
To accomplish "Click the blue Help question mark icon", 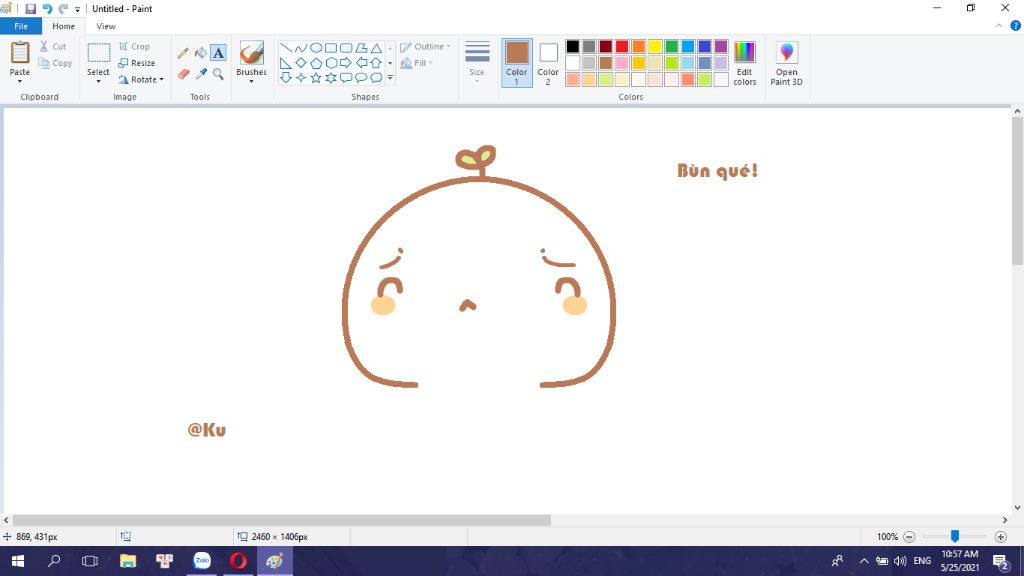I will point(1016,26).
